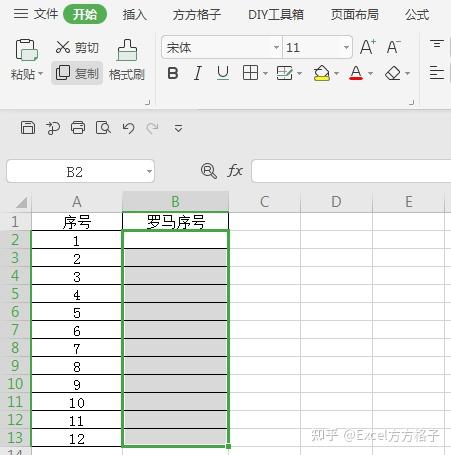This screenshot has width=451, height=455.
Task: Click the Undo arrow
Action: point(128,128)
